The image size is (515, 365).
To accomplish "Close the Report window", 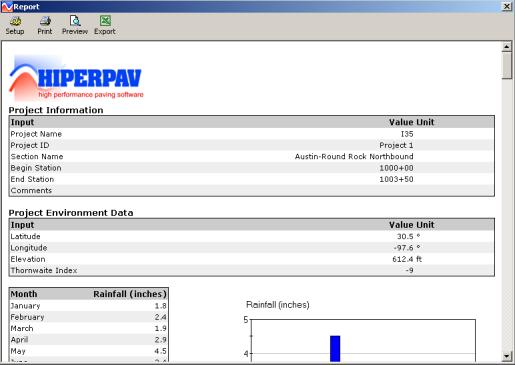I will [507, 6].
